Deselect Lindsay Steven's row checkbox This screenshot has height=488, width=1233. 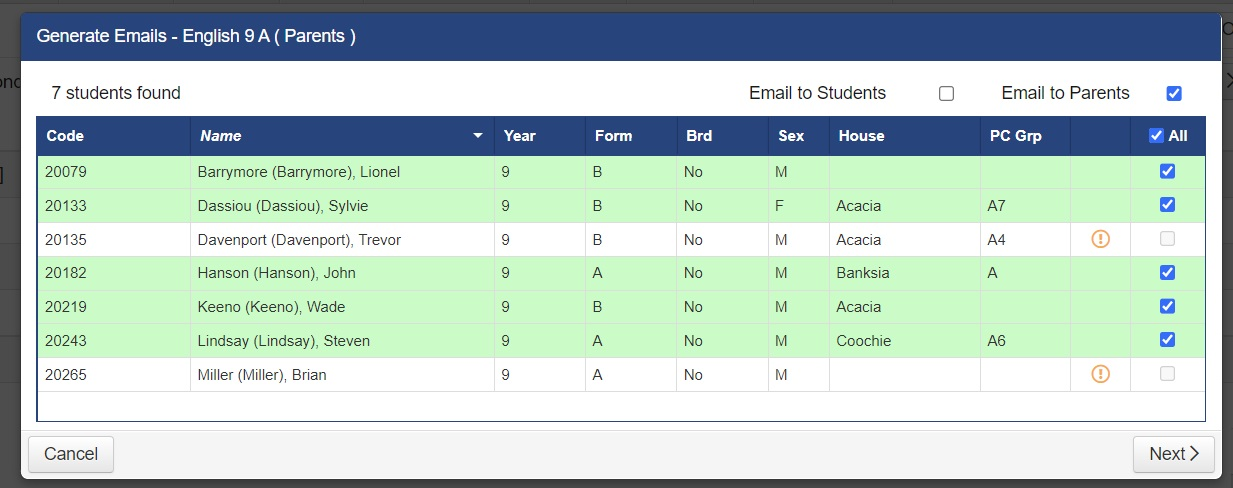1167,340
